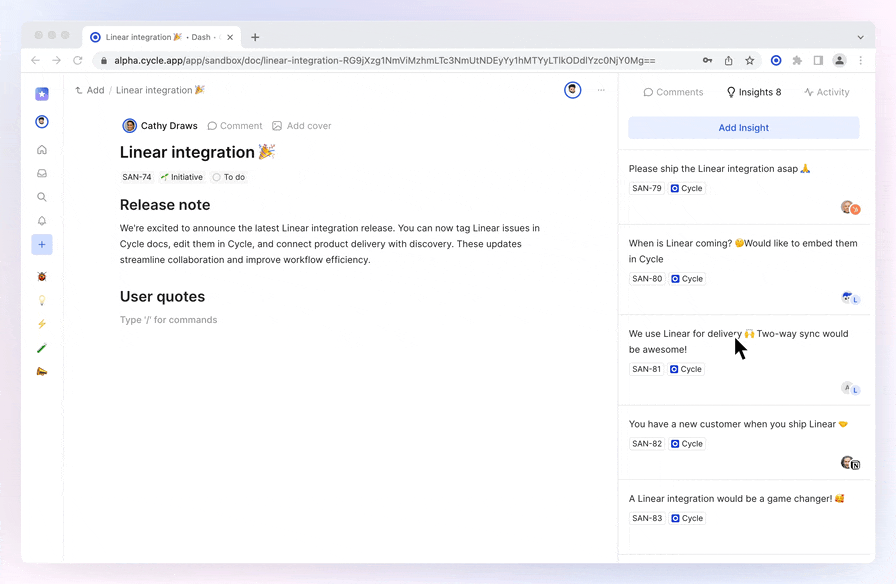Click the Cycle extension icon in the browser toolbar
The image size is (896, 584).
pos(776,61)
